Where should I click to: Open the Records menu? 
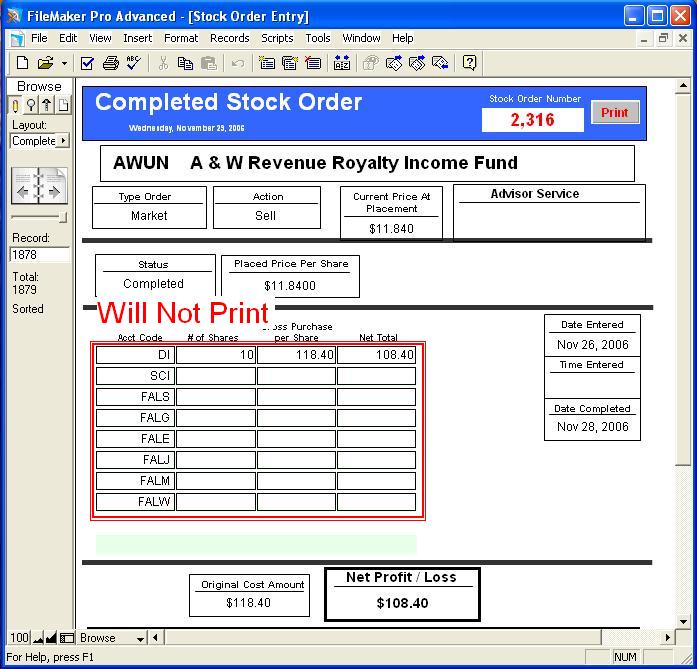[229, 38]
